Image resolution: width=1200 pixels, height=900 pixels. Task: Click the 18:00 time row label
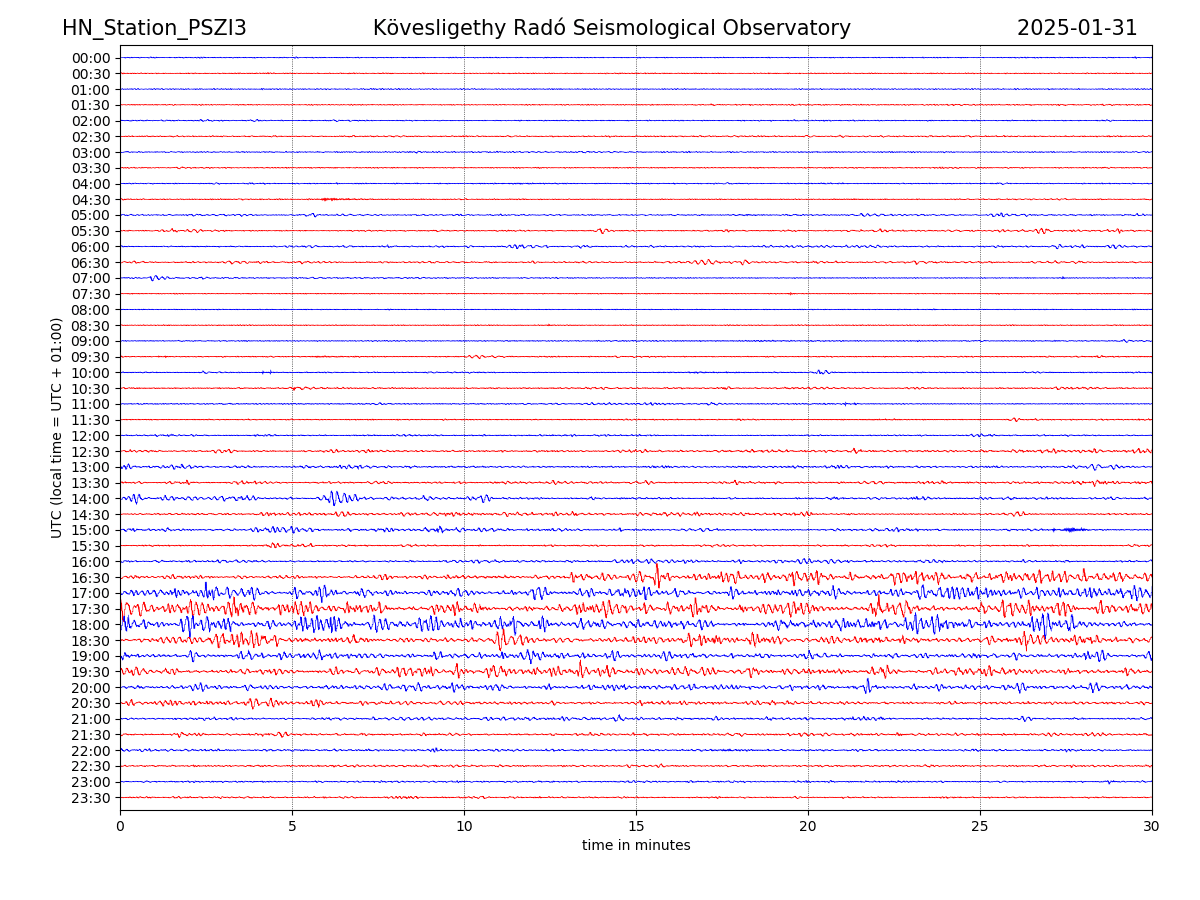90,625
